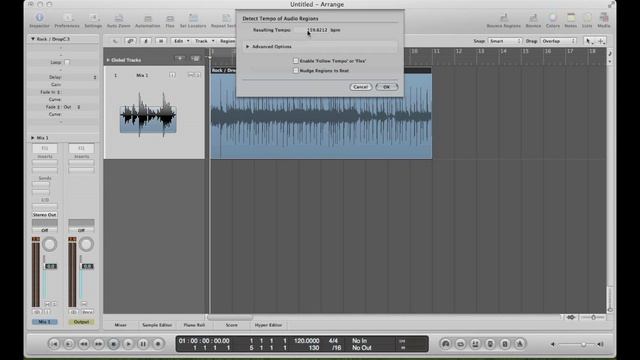Click the rewind transport button

[84, 344]
